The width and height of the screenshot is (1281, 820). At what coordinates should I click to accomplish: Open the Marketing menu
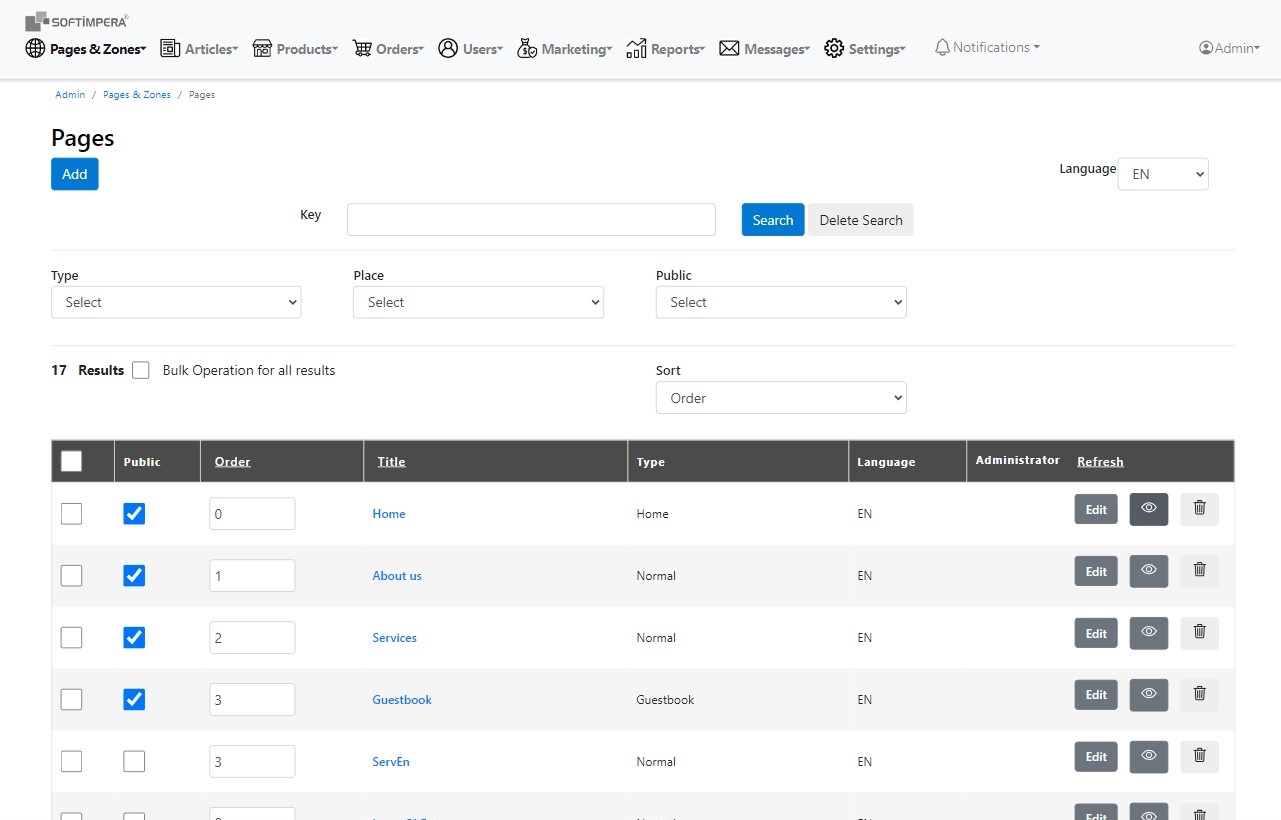point(564,48)
